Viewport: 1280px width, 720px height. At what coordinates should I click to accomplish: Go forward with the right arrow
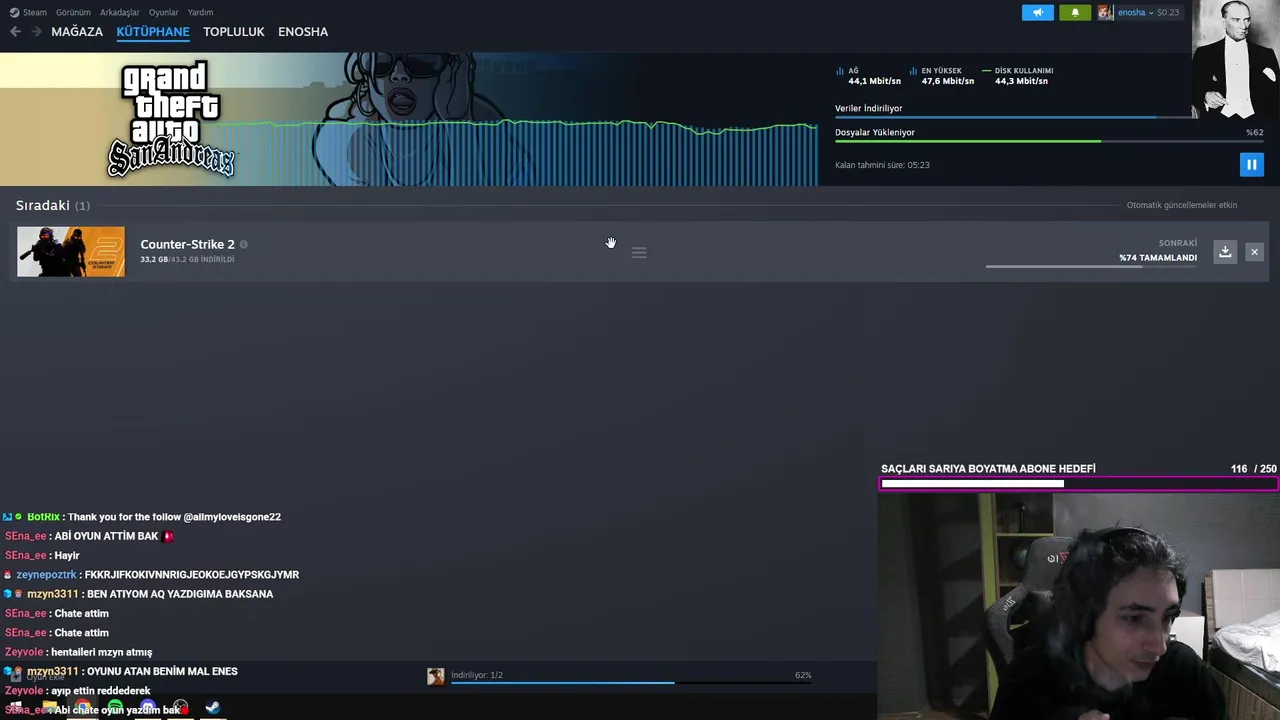click(36, 32)
